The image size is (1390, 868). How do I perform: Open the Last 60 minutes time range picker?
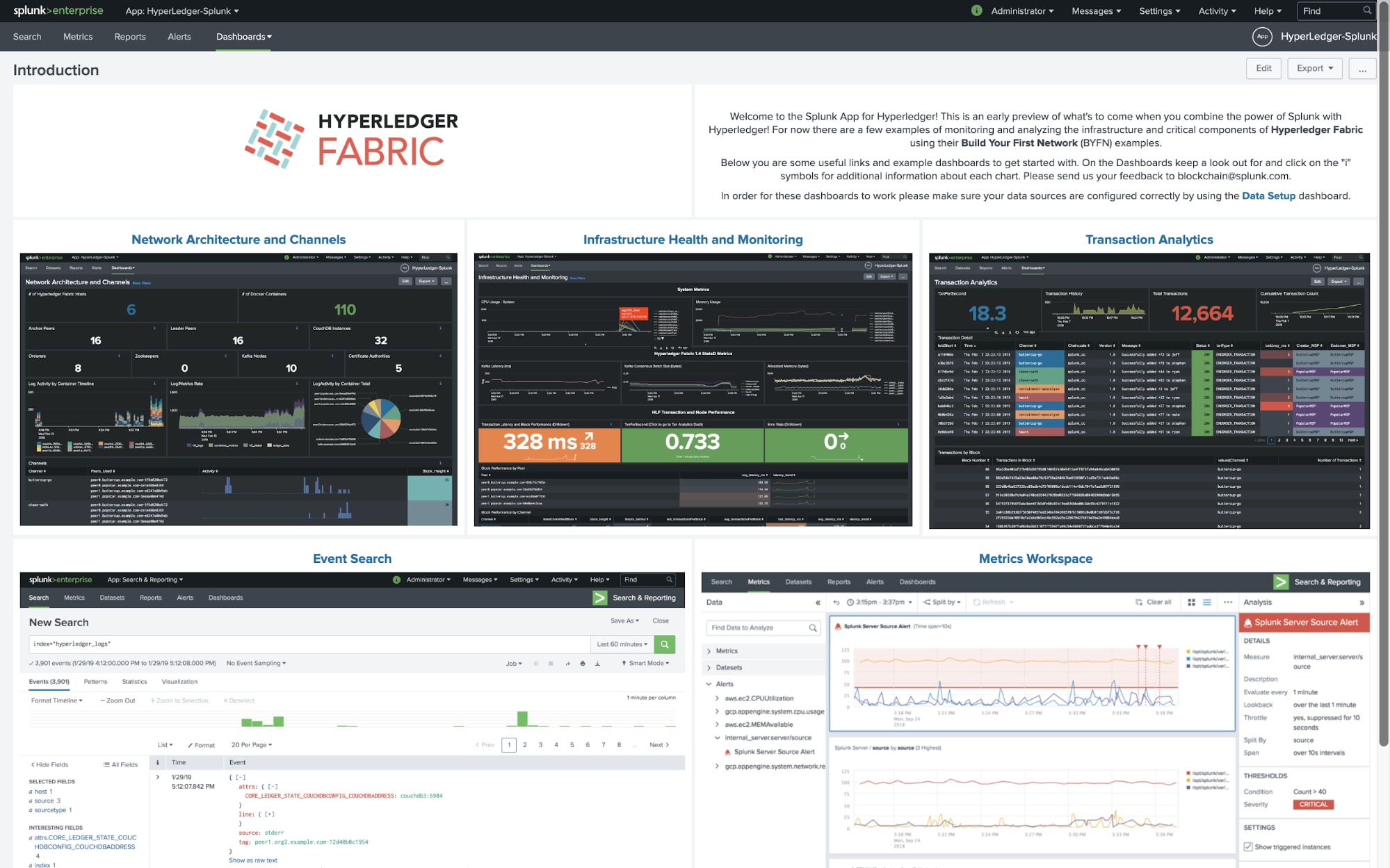click(x=622, y=644)
